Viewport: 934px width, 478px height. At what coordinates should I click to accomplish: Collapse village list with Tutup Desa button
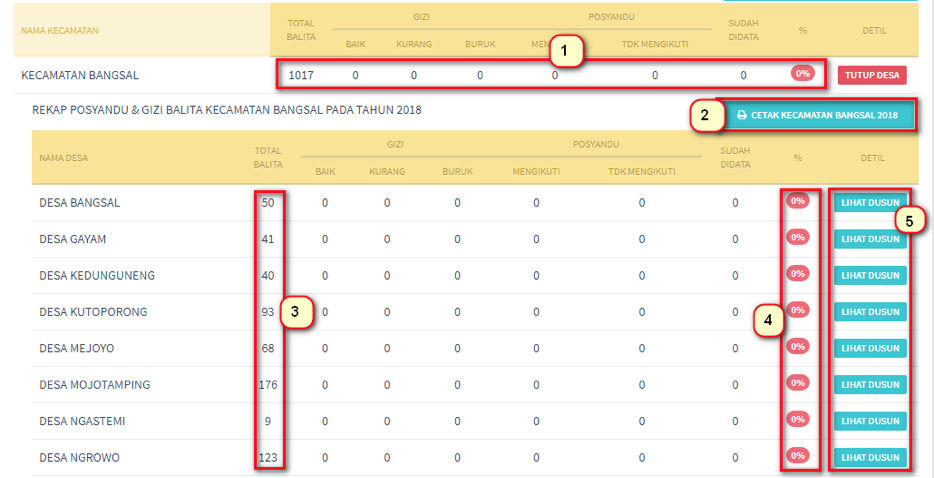coord(872,74)
